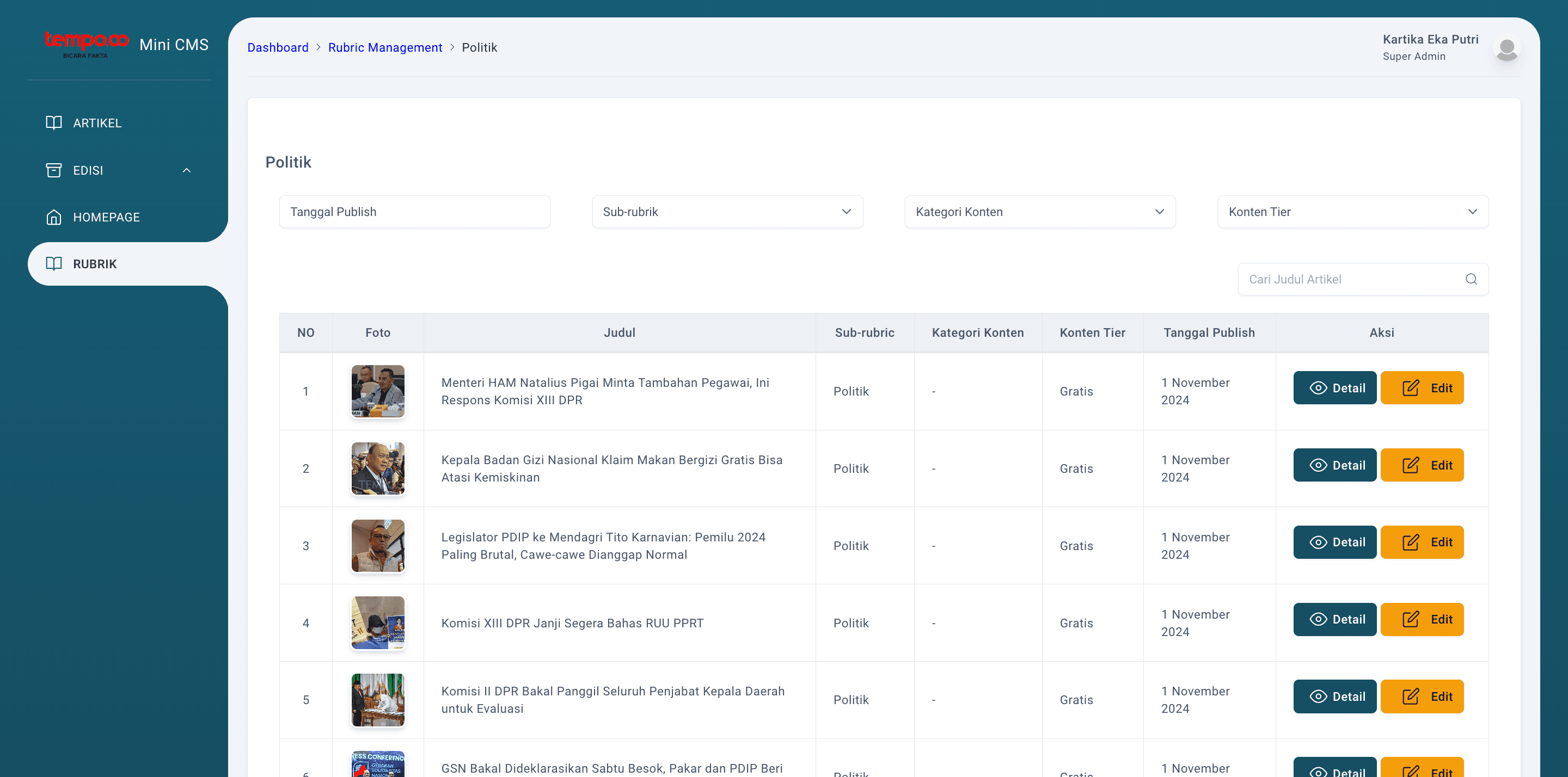Click the Konten Tier column header
The height and width of the screenshot is (777, 1568).
pyautogui.click(x=1093, y=333)
